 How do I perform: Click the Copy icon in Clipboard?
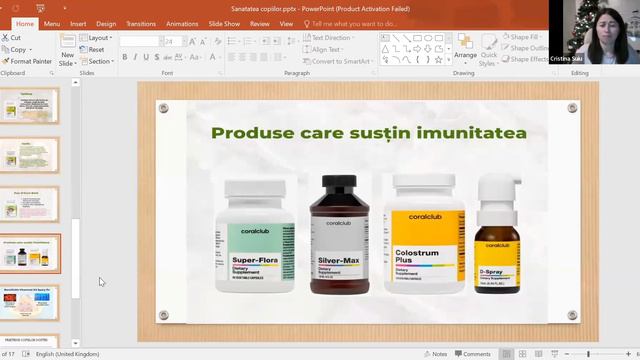click(5, 49)
